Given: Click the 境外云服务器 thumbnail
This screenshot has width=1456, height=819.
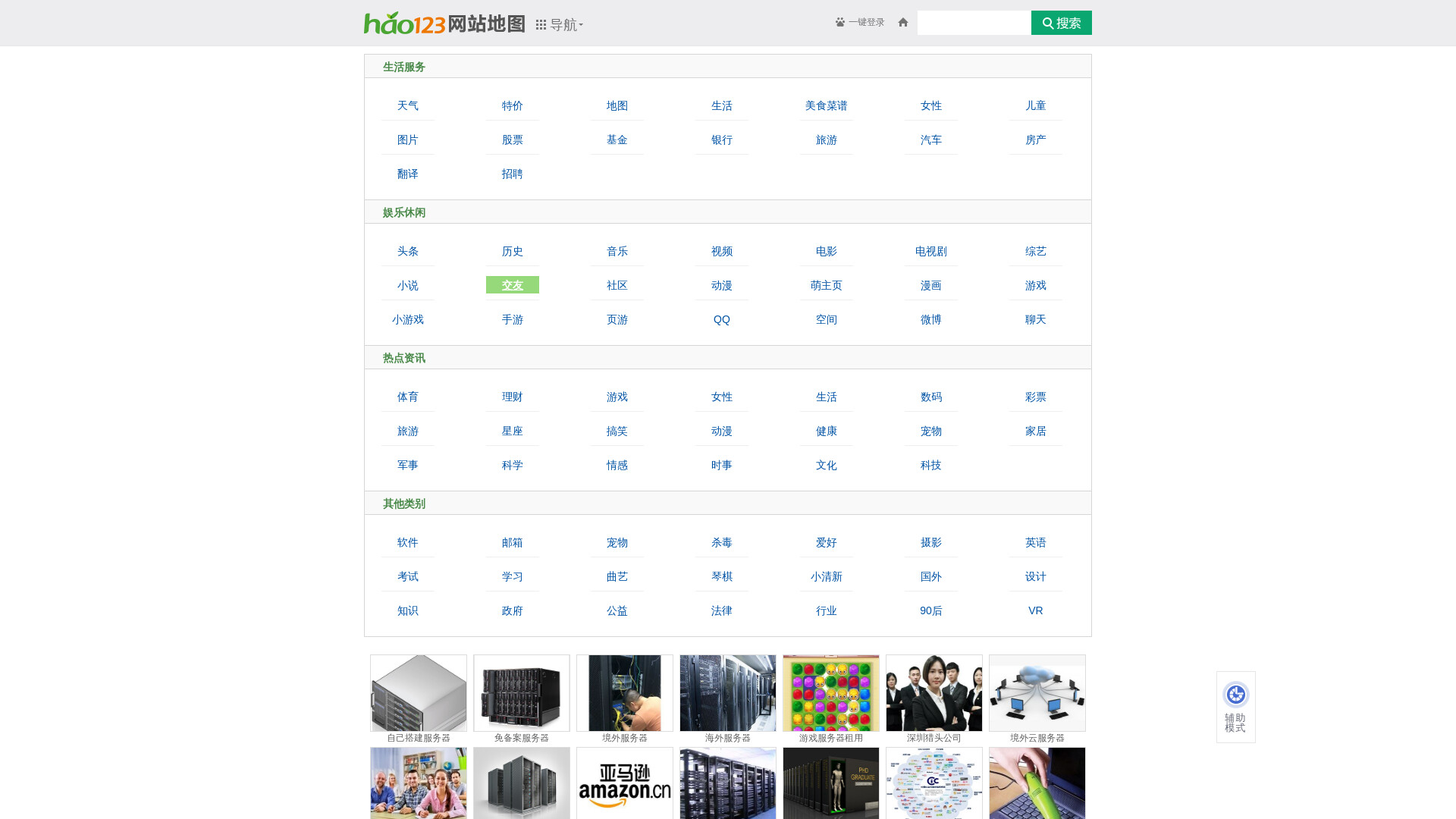Looking at the screenshot, I should [1037, 693].
